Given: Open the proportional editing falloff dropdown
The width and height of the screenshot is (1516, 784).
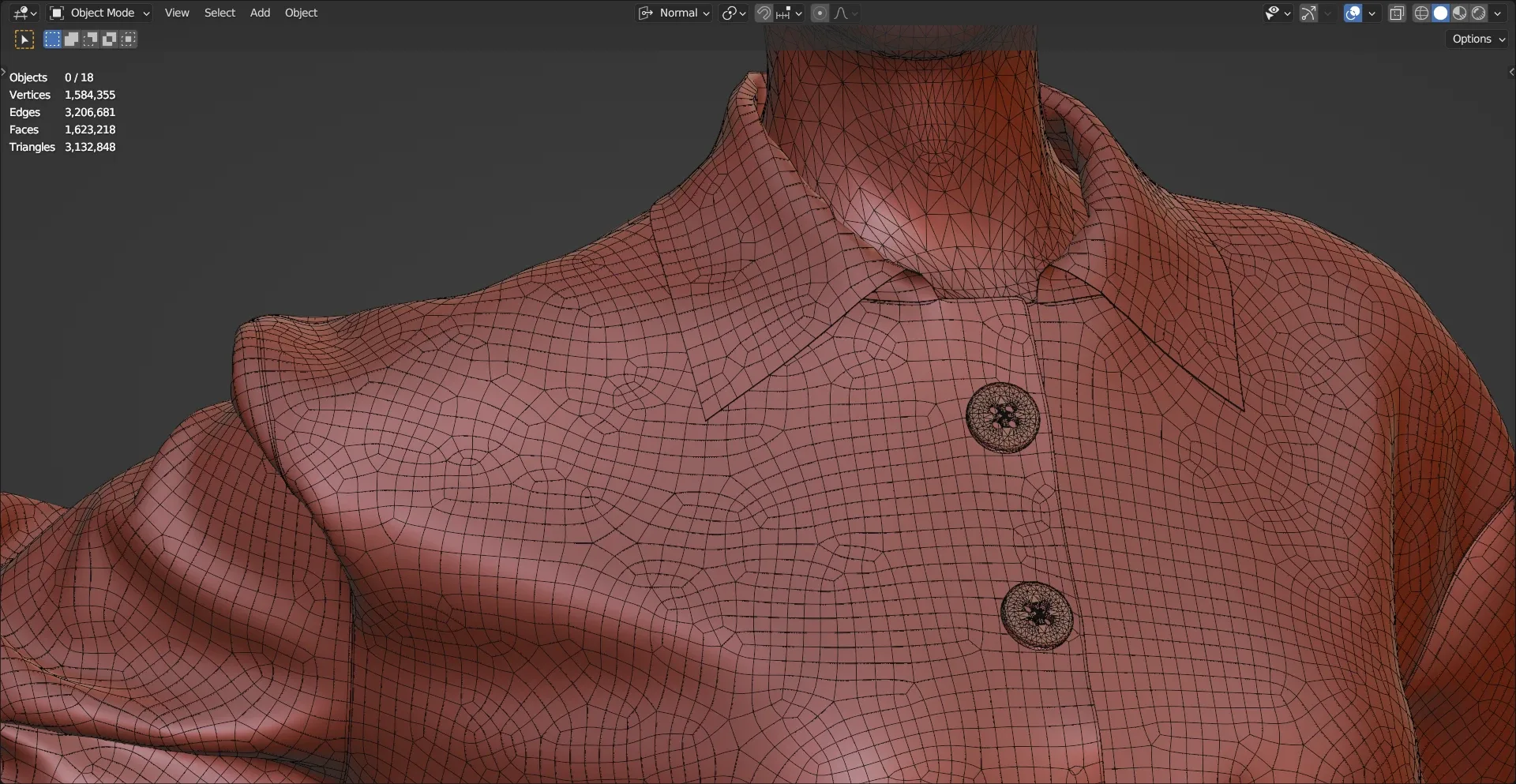Looking at the screenshot, I should 846,13.
